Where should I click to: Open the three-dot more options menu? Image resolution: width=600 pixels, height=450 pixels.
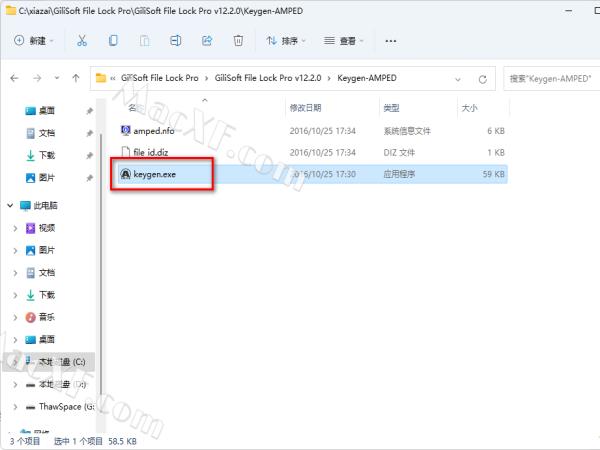pyautogui.click(x=390, y=41)
